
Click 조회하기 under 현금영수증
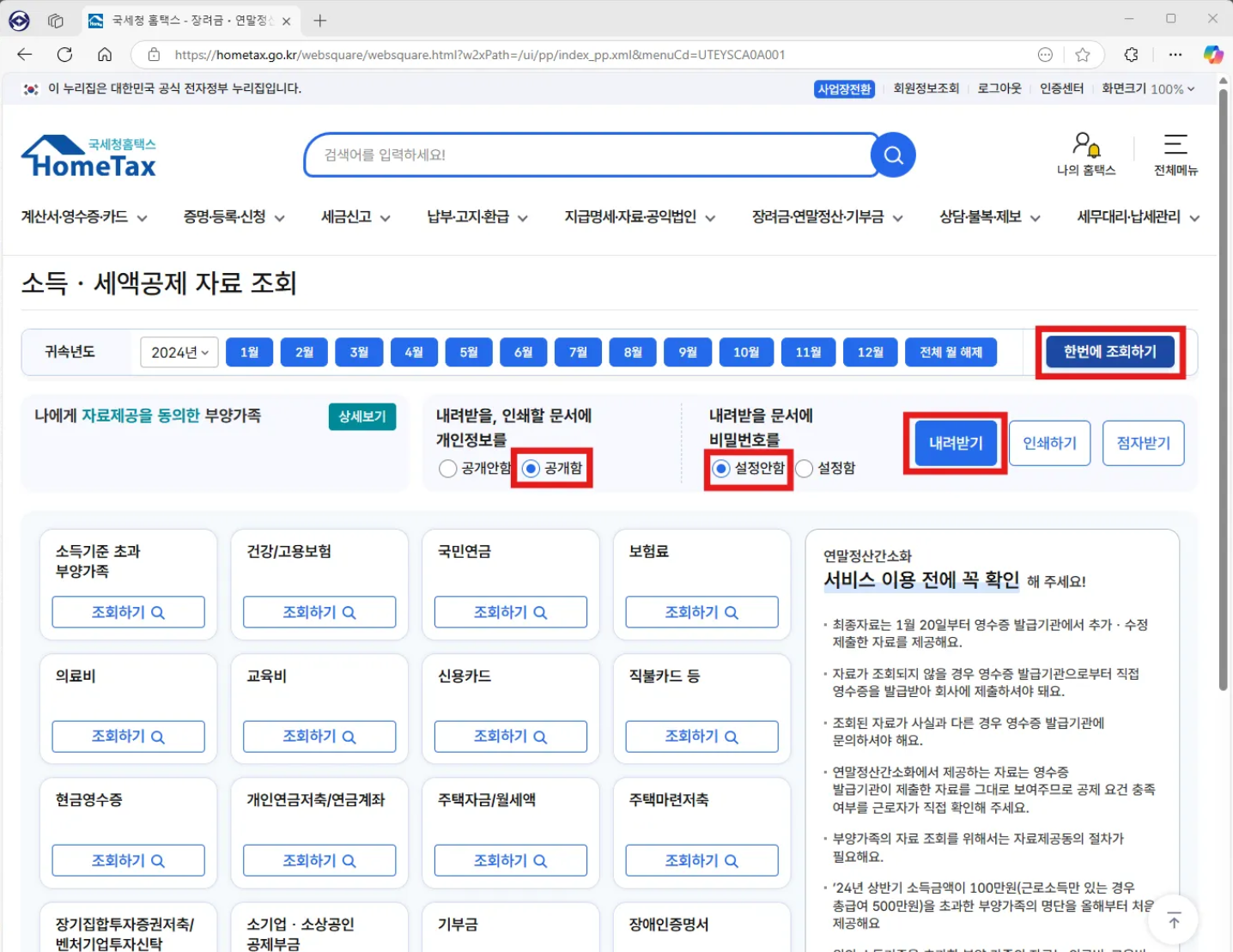(x=129, y=860)
